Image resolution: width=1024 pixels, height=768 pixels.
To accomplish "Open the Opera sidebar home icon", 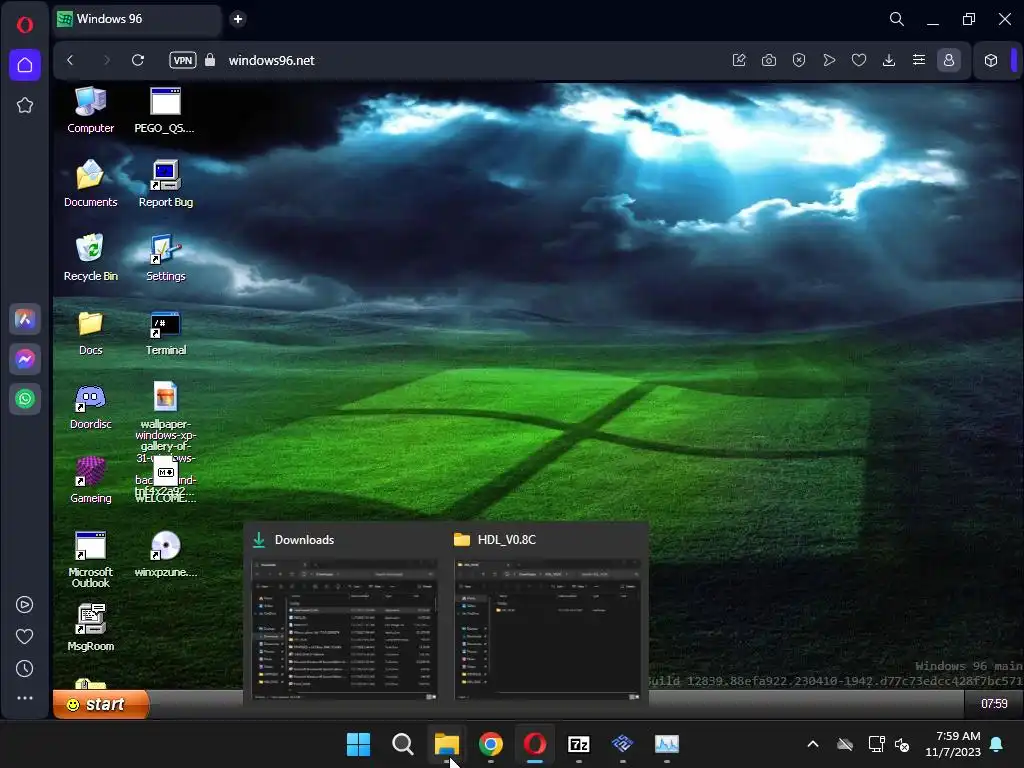I will tap(25, 65).
